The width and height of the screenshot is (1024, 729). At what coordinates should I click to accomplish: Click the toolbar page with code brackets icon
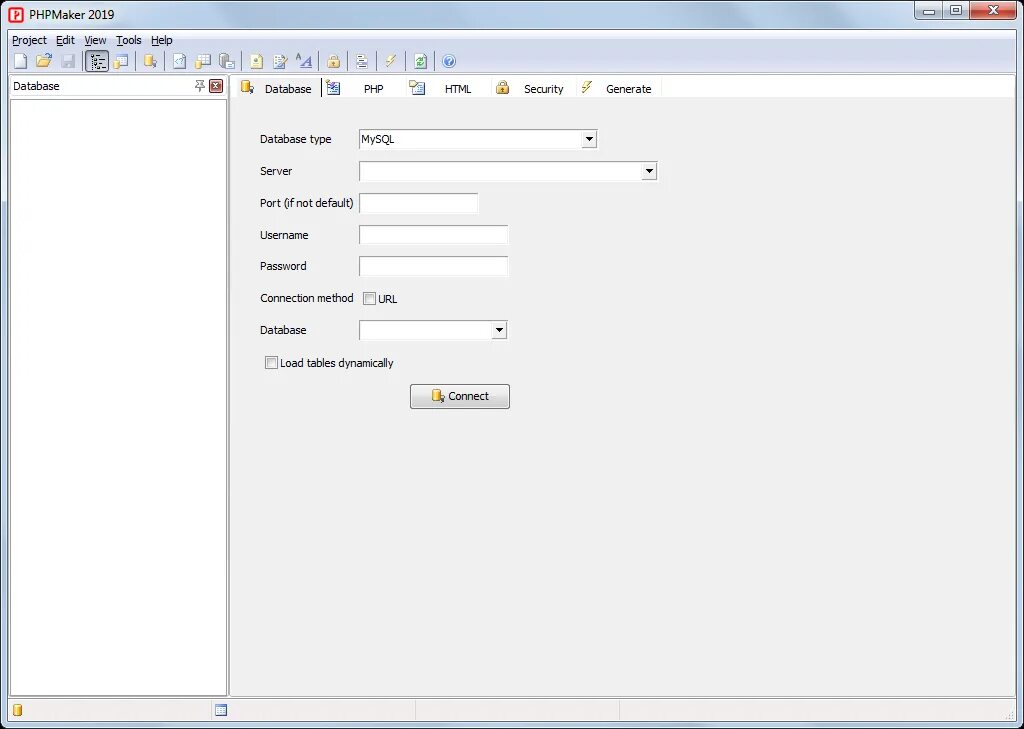(x=180, y=61)
